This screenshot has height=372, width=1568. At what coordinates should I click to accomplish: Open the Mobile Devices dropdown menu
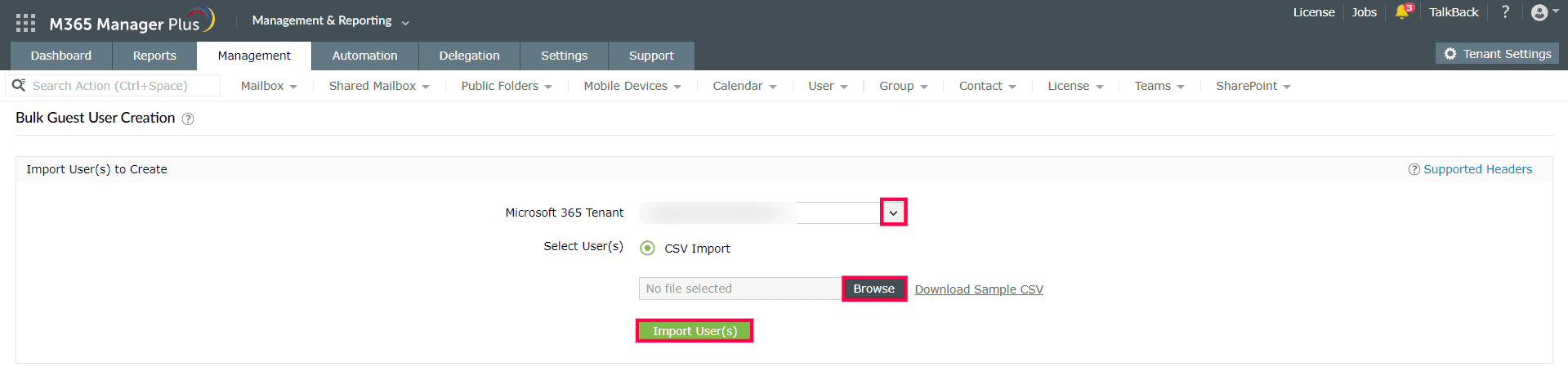click(x=632, y=86)
